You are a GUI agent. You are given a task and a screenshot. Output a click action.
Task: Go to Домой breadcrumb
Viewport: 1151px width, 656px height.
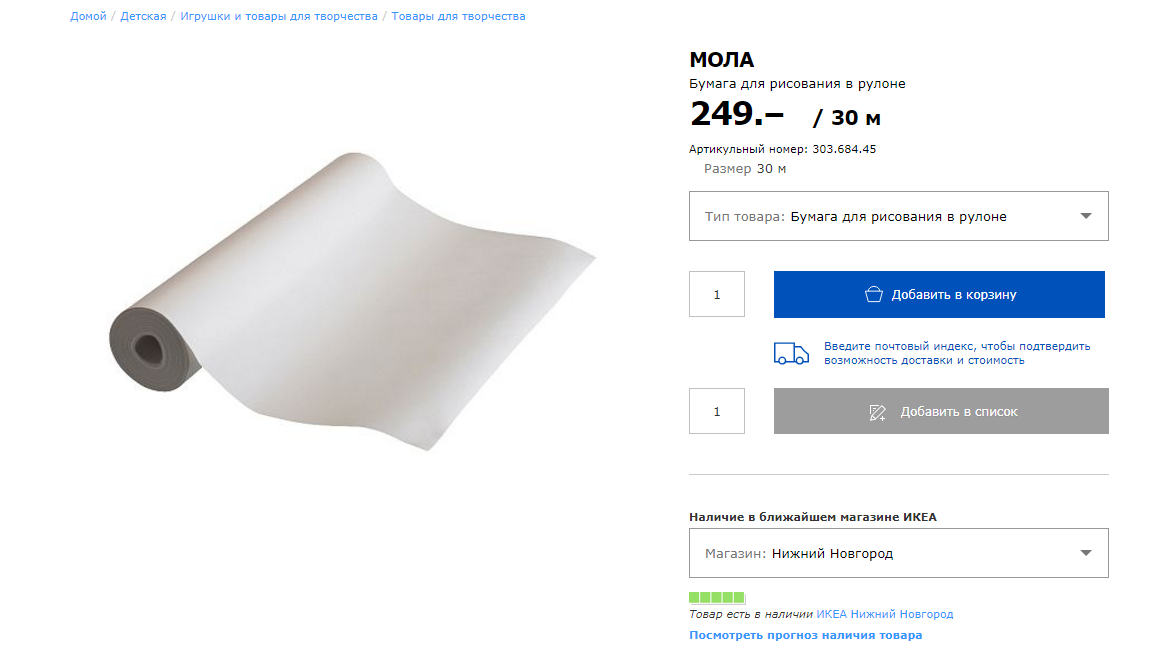pos(88,16)
